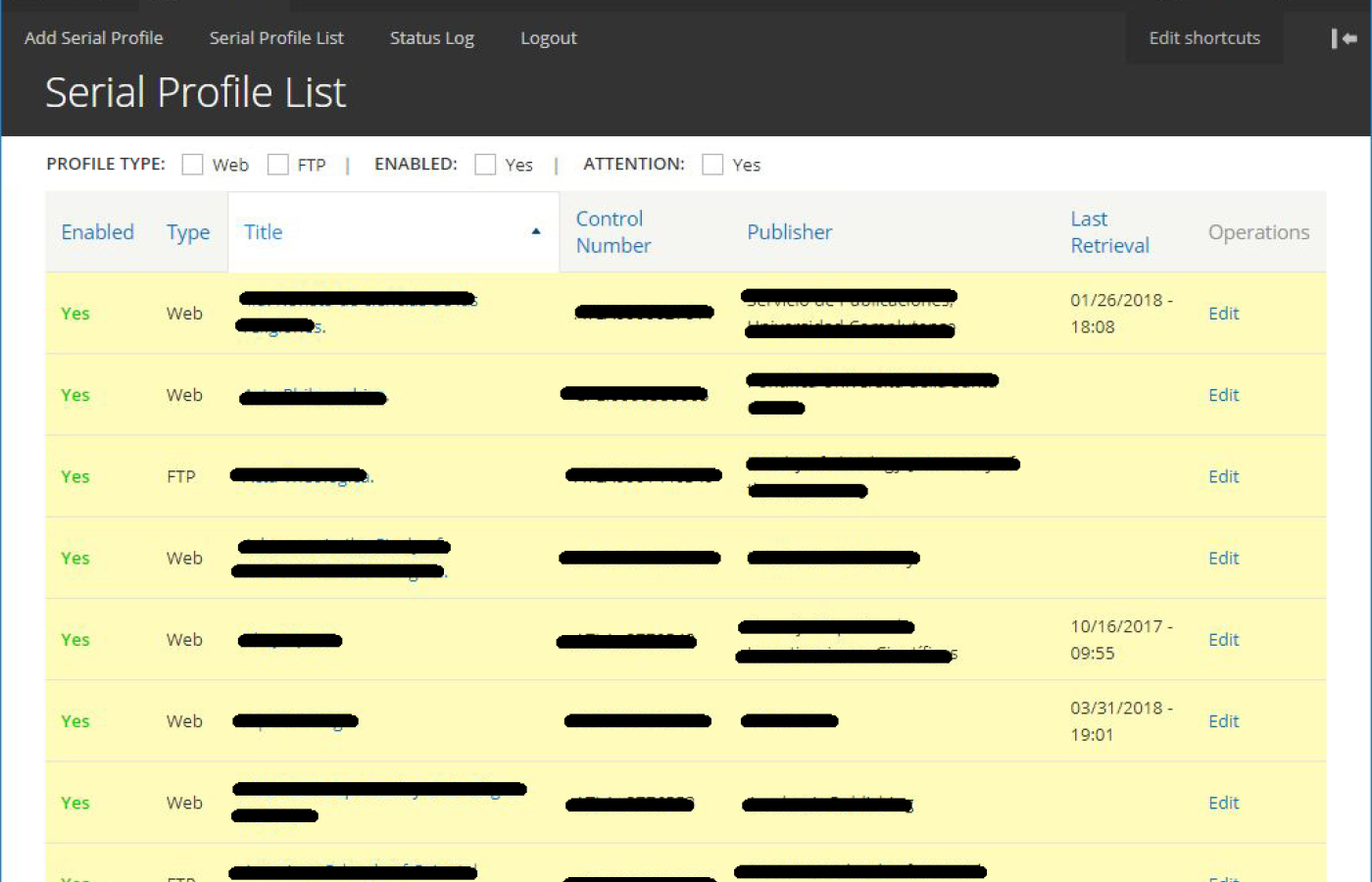Screen dimensions: 1372x882
Task: Sort by Control Number column header
Action: (x=612, y=232)
